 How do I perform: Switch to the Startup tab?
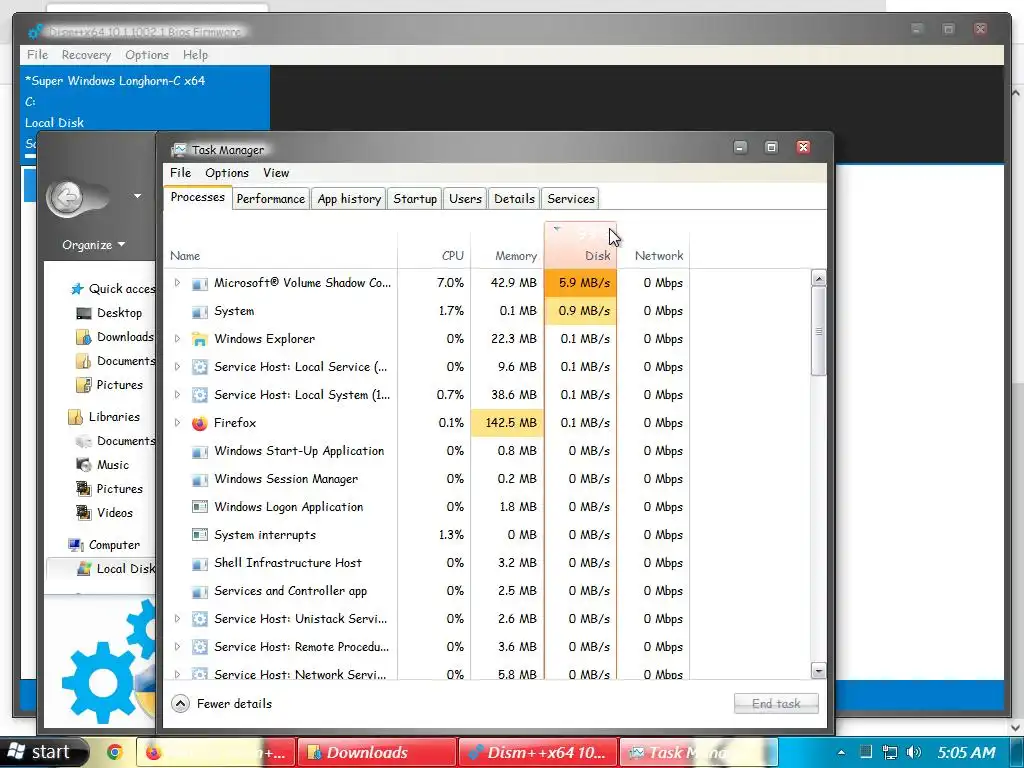[x=415, y=199]
